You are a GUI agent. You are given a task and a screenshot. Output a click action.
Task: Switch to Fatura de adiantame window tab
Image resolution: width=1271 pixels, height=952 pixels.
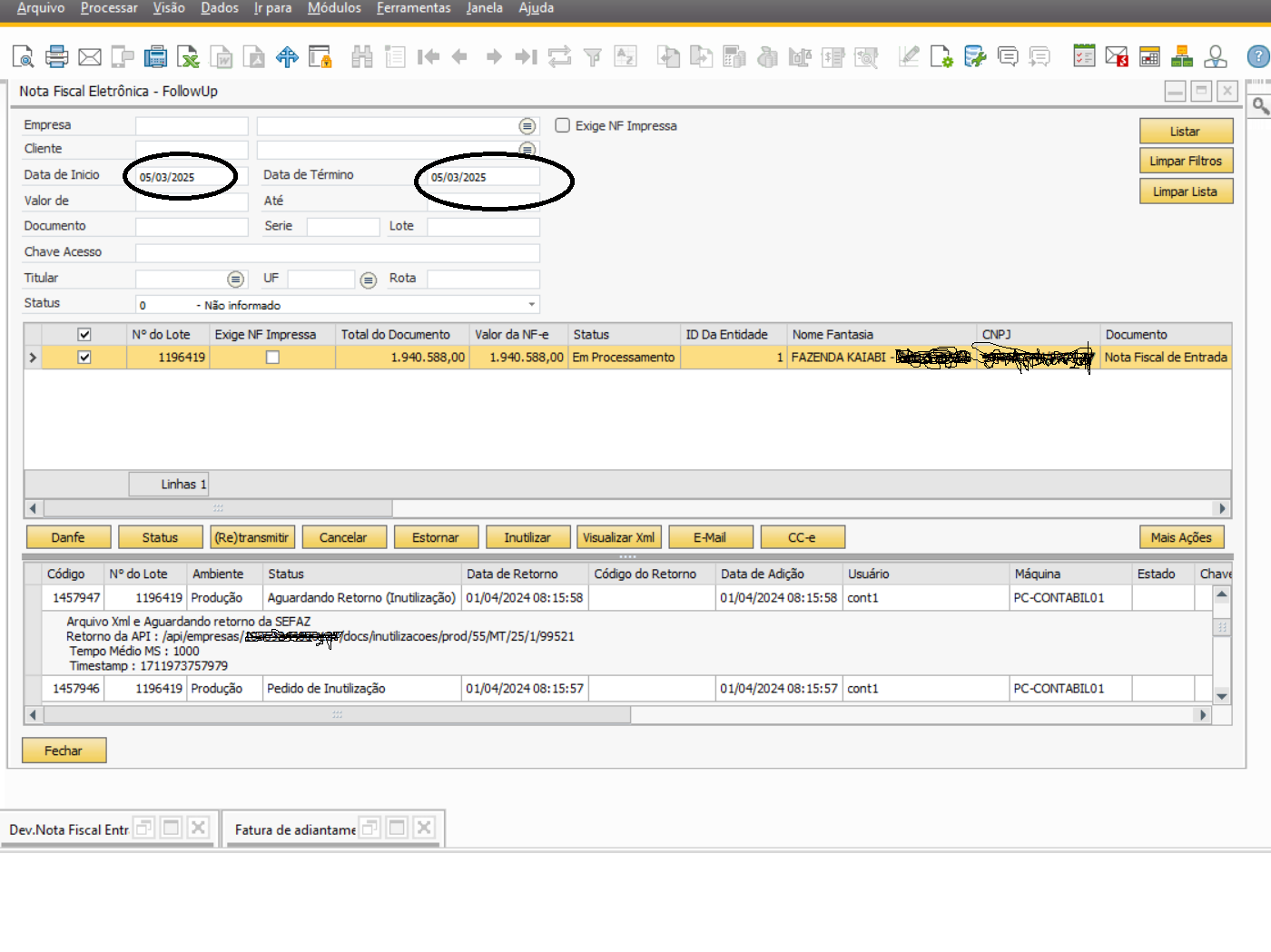(295, 829)
